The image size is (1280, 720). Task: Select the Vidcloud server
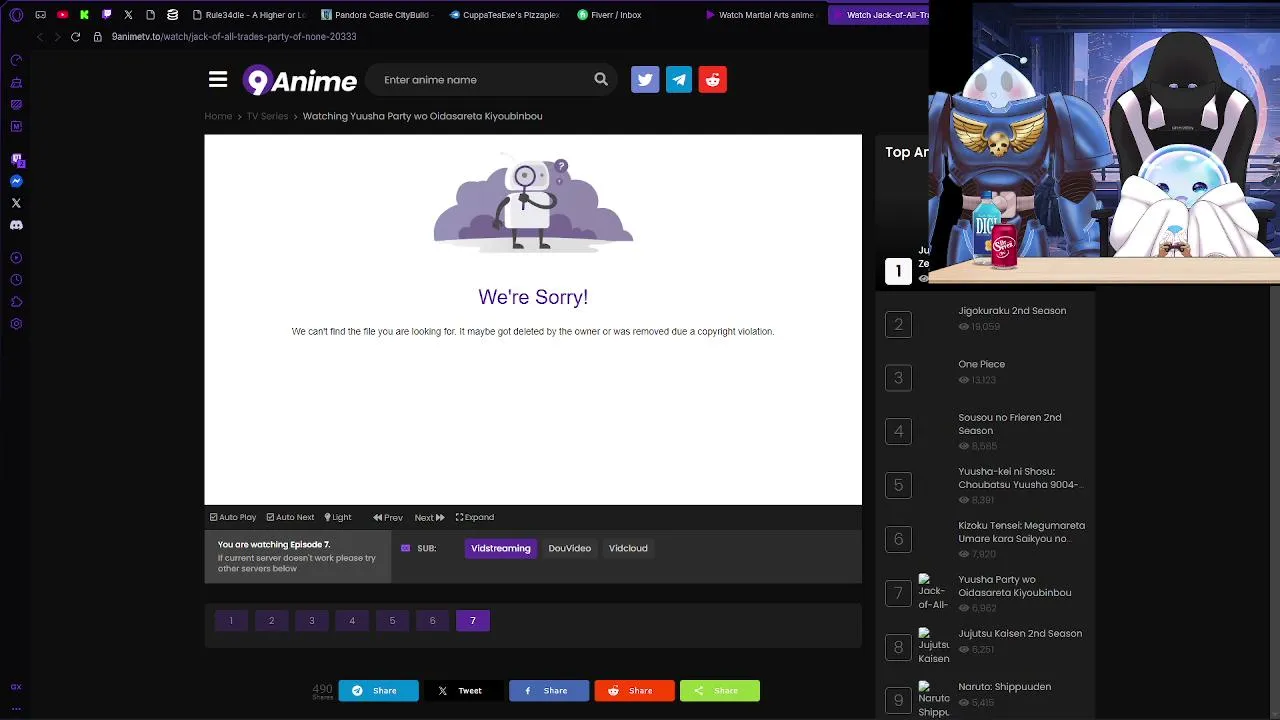pyautogui.click(x=628, y=548)
